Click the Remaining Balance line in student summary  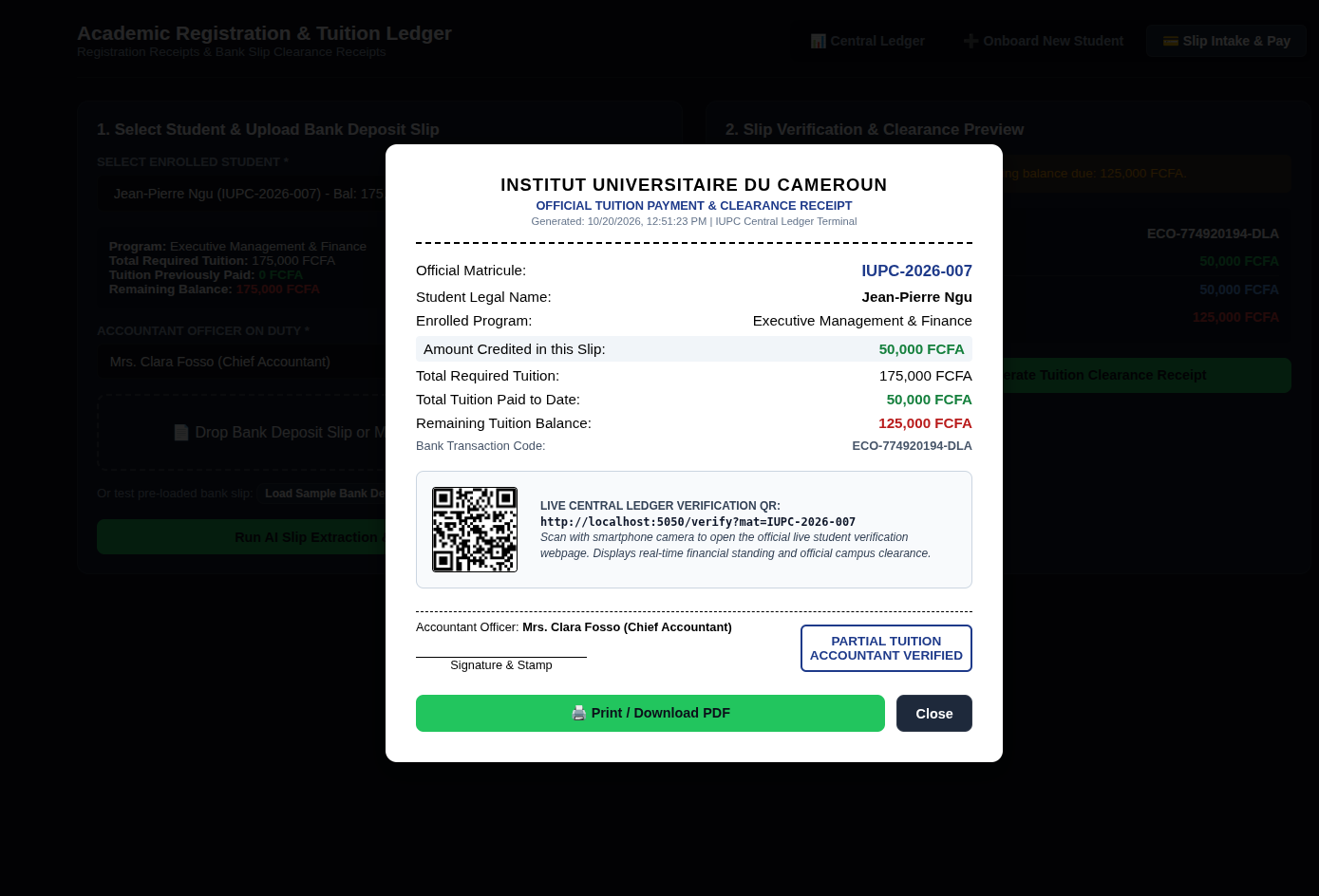[215, 289]
